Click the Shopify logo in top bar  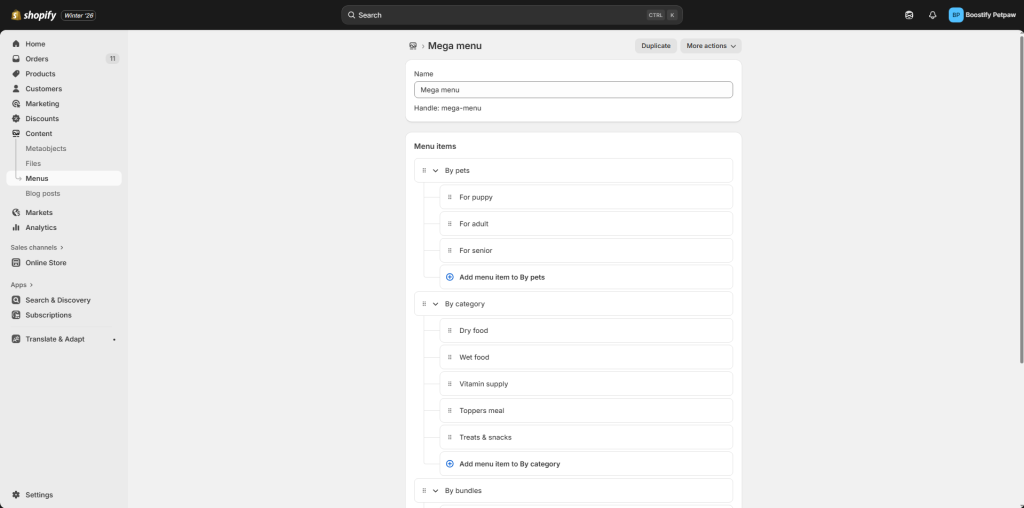[34, 15]
